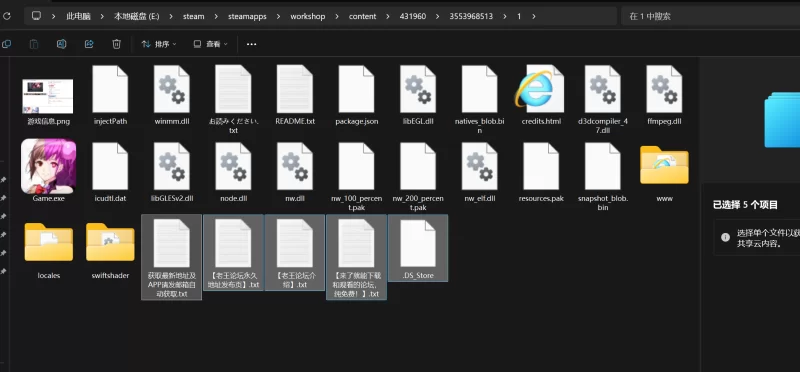This screenshot has width=800, height=372.
Task: Click the refresh button beside address bar
Action: (7, 16)
